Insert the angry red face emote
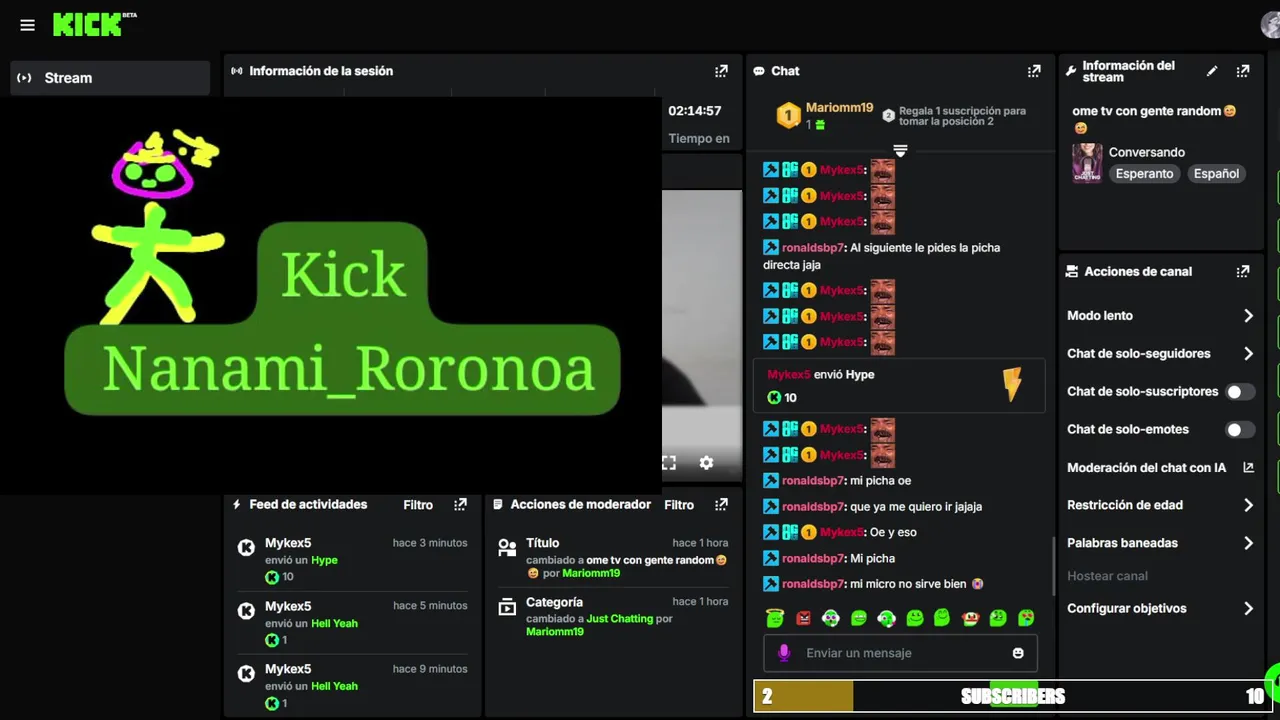Viewport: 1280px width, 720px height. (803, 619)
